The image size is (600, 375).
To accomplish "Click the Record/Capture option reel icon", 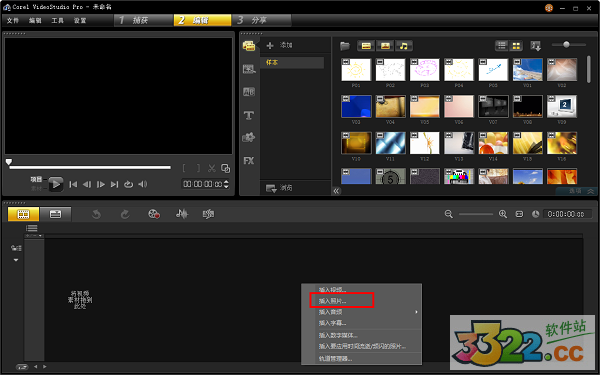I will (x=154, y=214).
